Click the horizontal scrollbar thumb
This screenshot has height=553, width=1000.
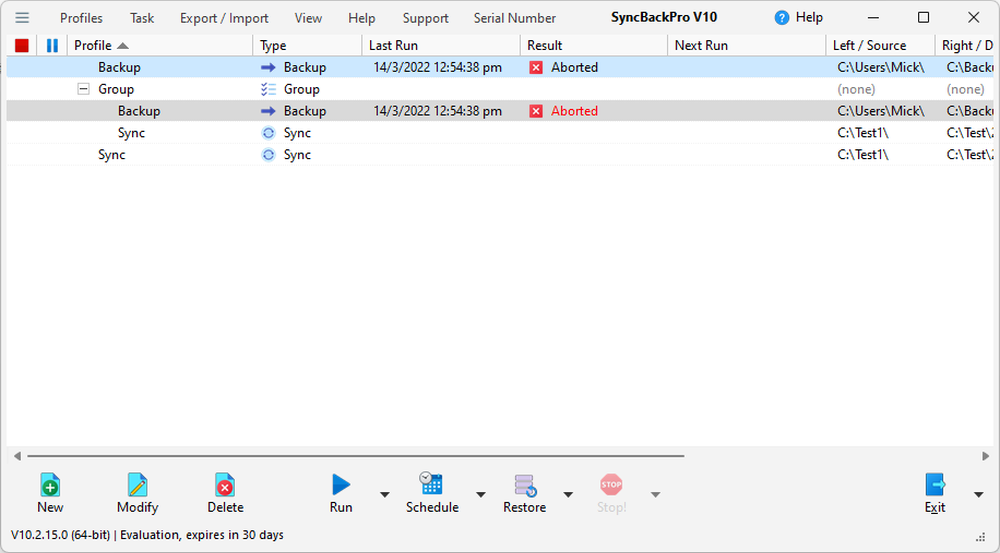tap(356, 456)
